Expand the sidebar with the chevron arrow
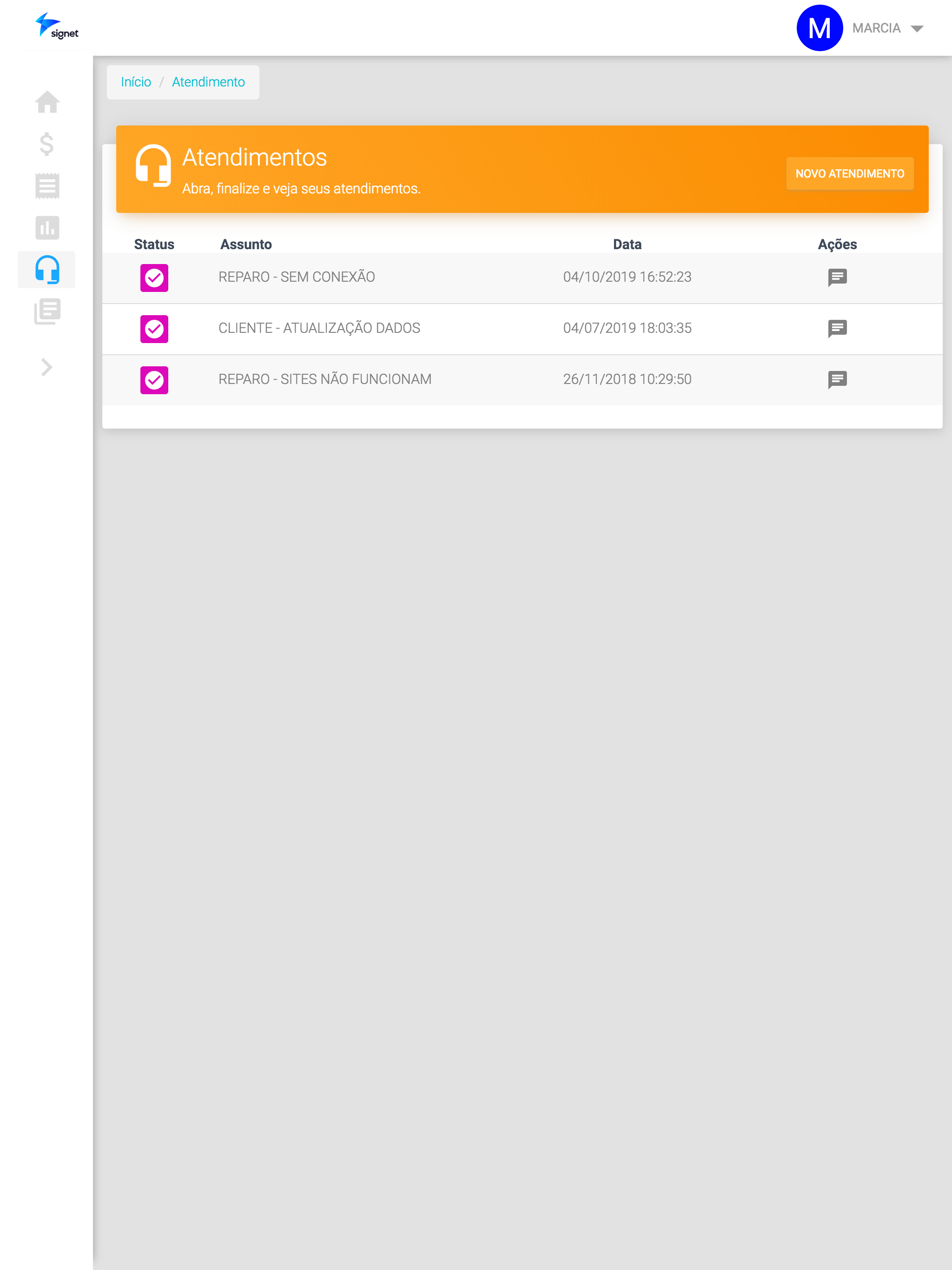The image size is (952, 1270). click(x=47, y=367)
